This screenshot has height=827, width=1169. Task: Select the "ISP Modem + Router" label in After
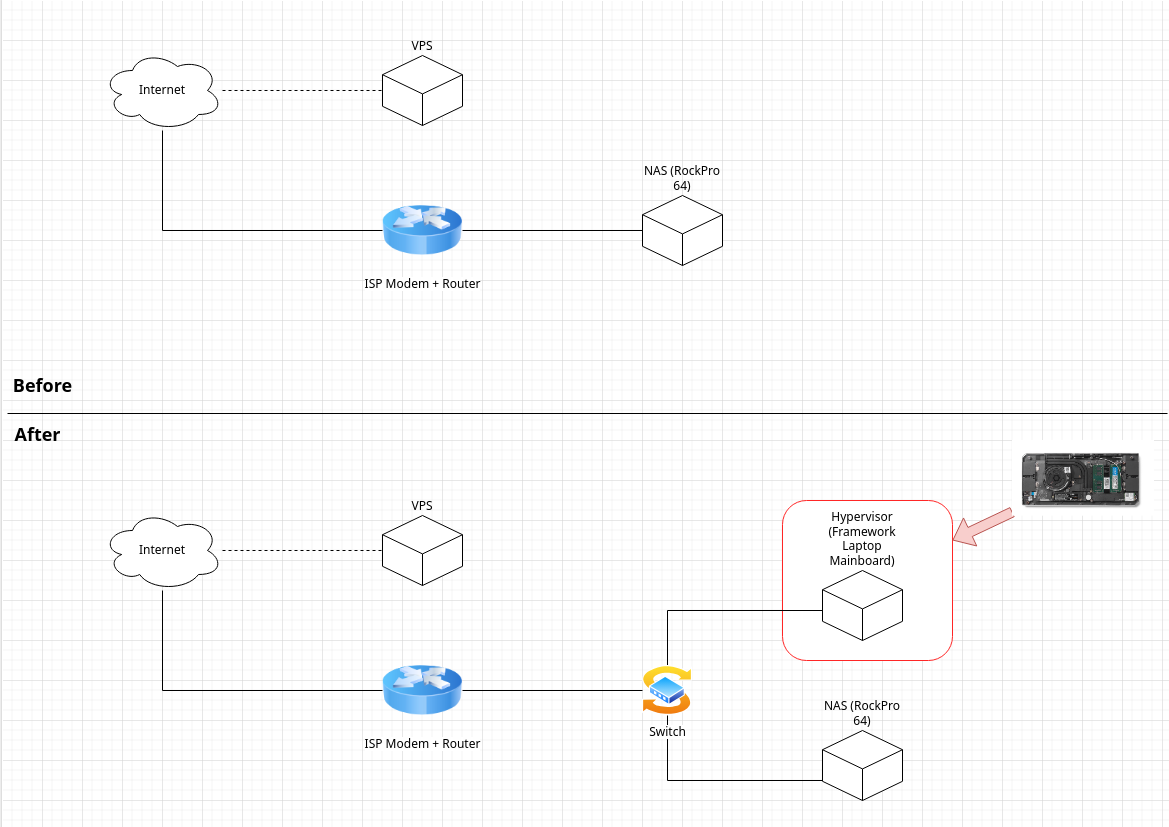tap(422, 744)
